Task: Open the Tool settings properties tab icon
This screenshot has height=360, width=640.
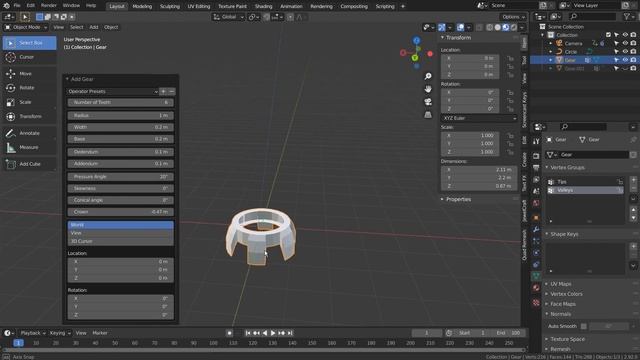Action: pos(536,141)
